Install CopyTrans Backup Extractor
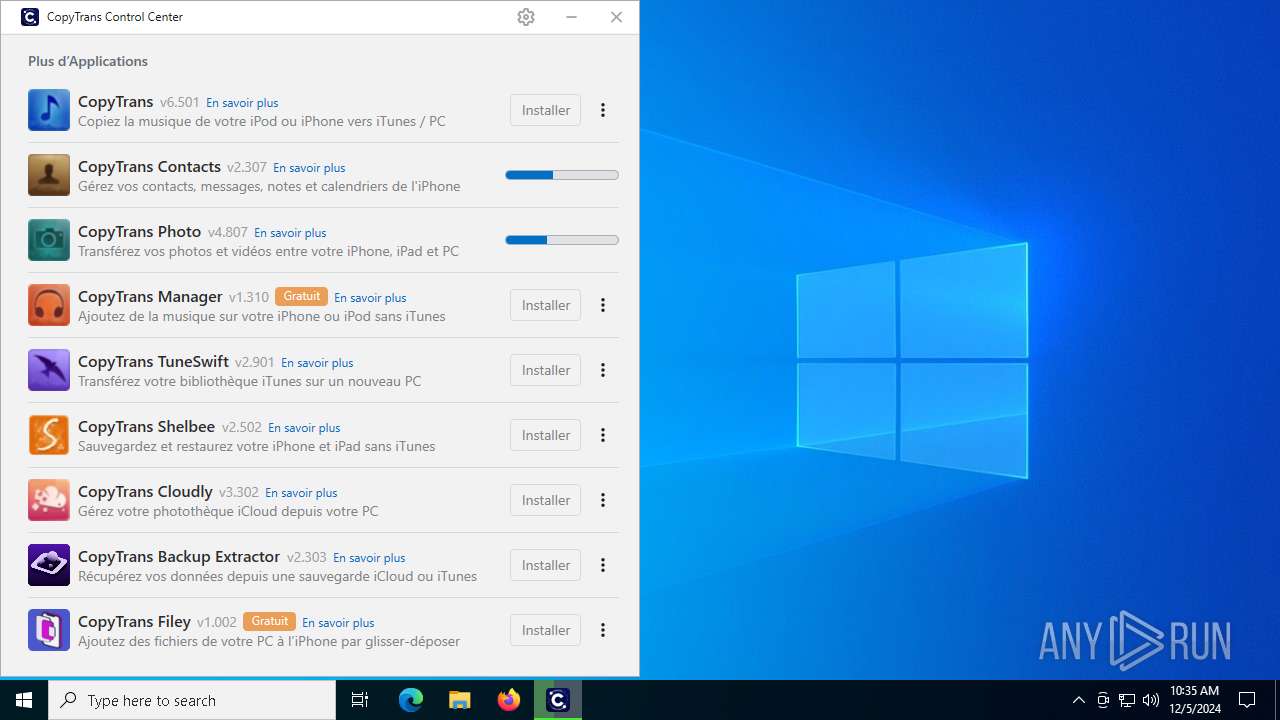 click(545, 565)
